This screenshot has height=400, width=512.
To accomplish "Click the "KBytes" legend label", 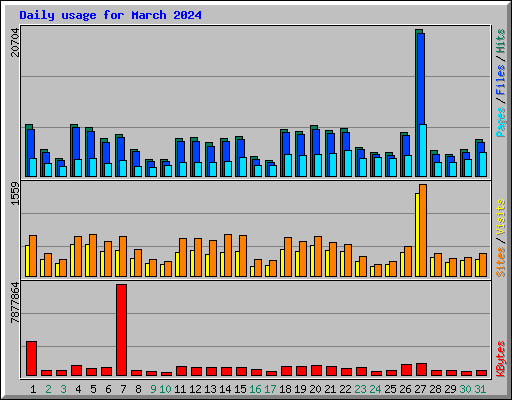I will coord(501,359).
